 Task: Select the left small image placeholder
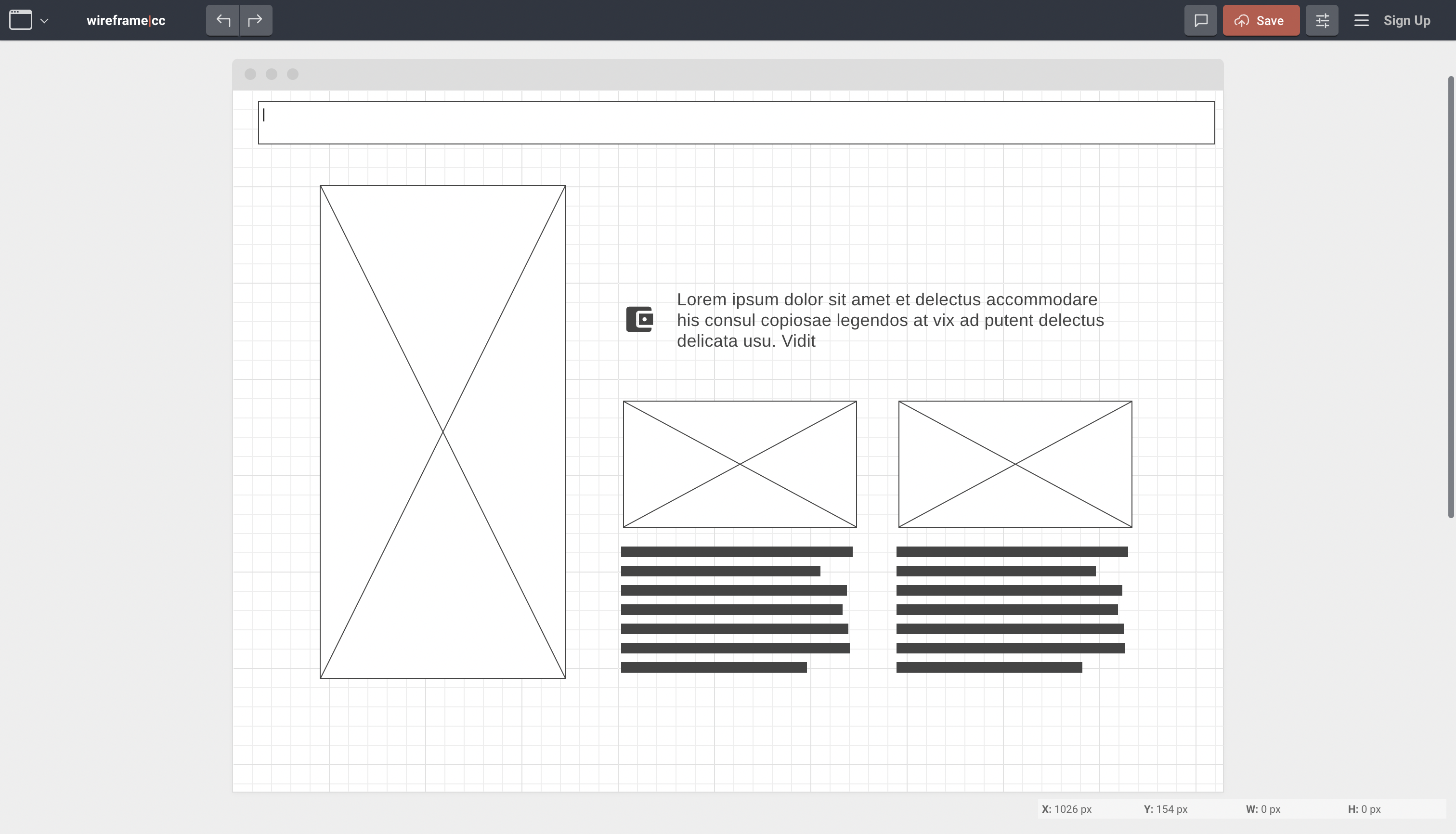point(740,464)
